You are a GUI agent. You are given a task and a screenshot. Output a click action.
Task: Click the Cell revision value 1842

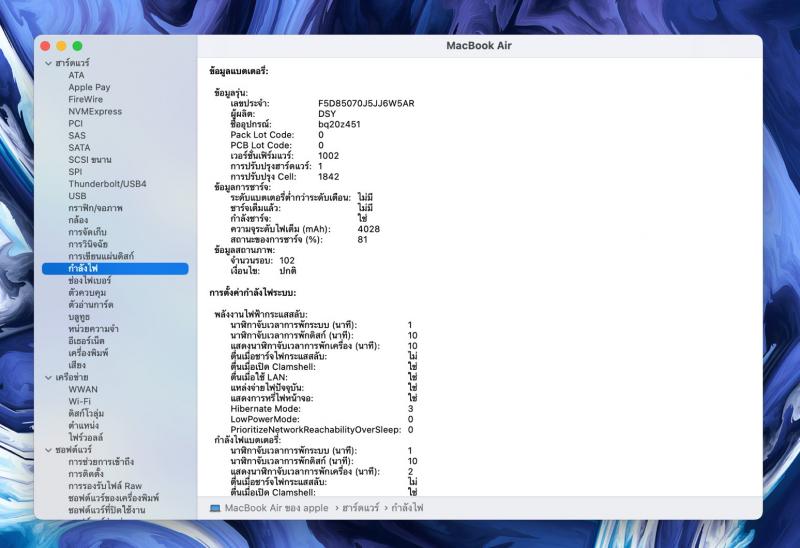[329, 177]
